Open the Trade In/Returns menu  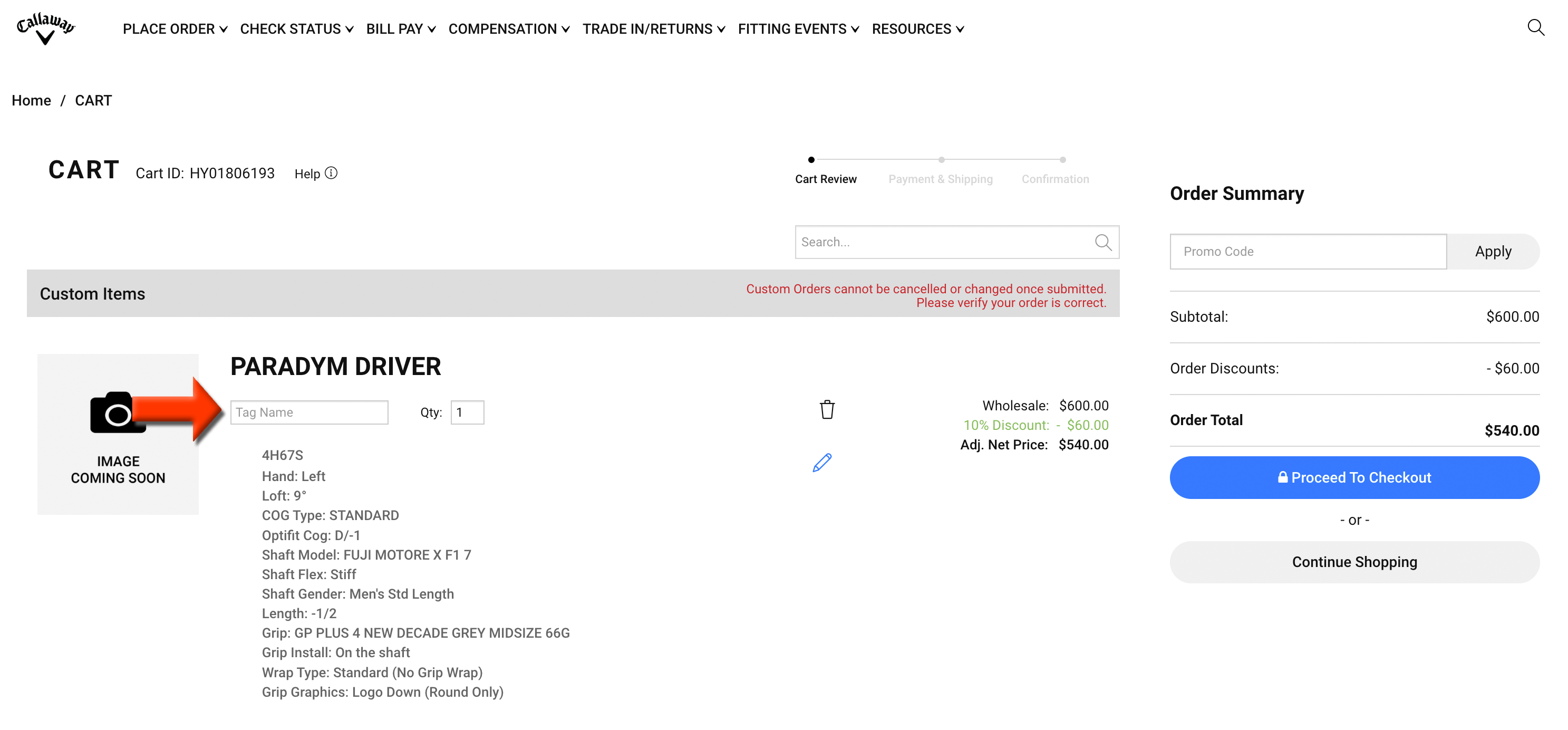[x=654, y=29]
